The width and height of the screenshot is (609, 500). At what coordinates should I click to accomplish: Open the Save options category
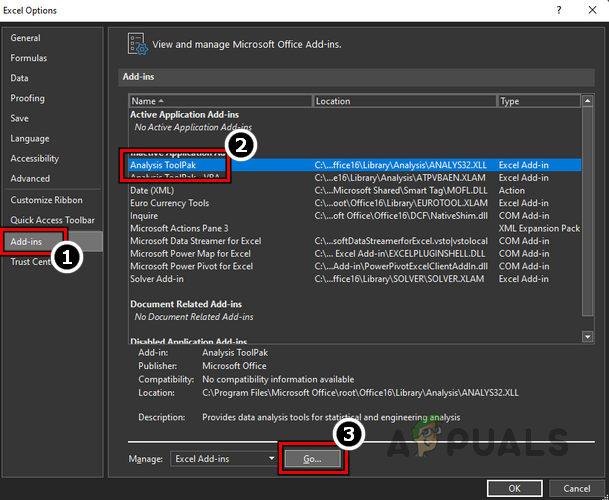point(19,118)
